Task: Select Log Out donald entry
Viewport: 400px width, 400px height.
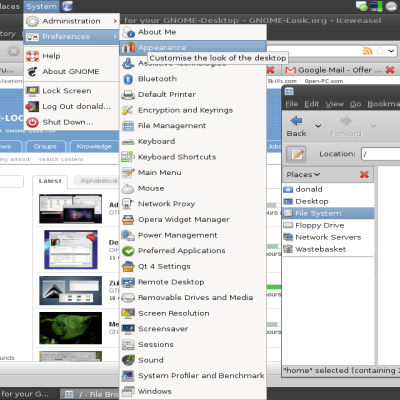Action: click(x=72, y=107)
